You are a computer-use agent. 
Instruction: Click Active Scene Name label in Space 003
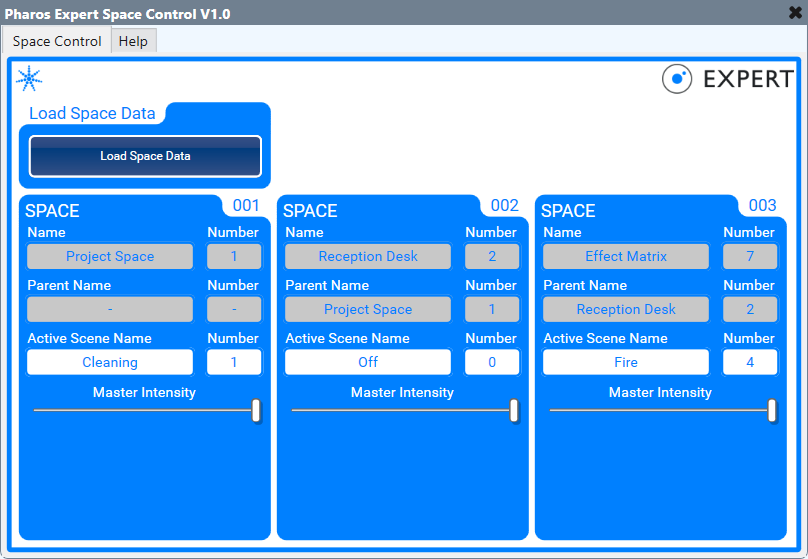pyautogui.click(x=605, y=338)
